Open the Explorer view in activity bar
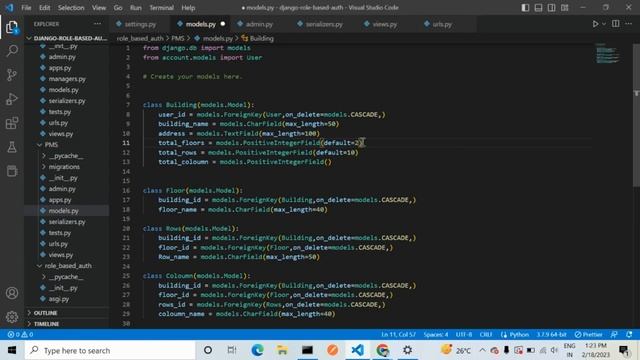This screenshot has width=640, height=360. pos(12,27)
